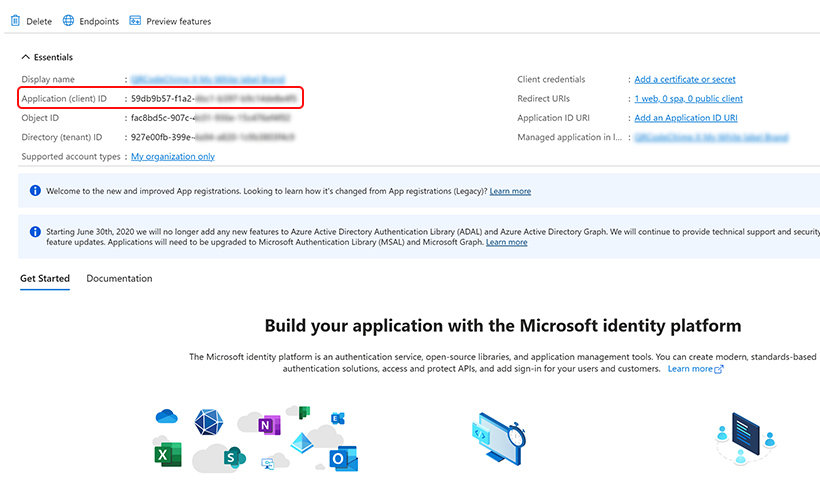Click Add an Application ID URI link
Viewport: 820px width, 480px height.
(x=686, y=118)
